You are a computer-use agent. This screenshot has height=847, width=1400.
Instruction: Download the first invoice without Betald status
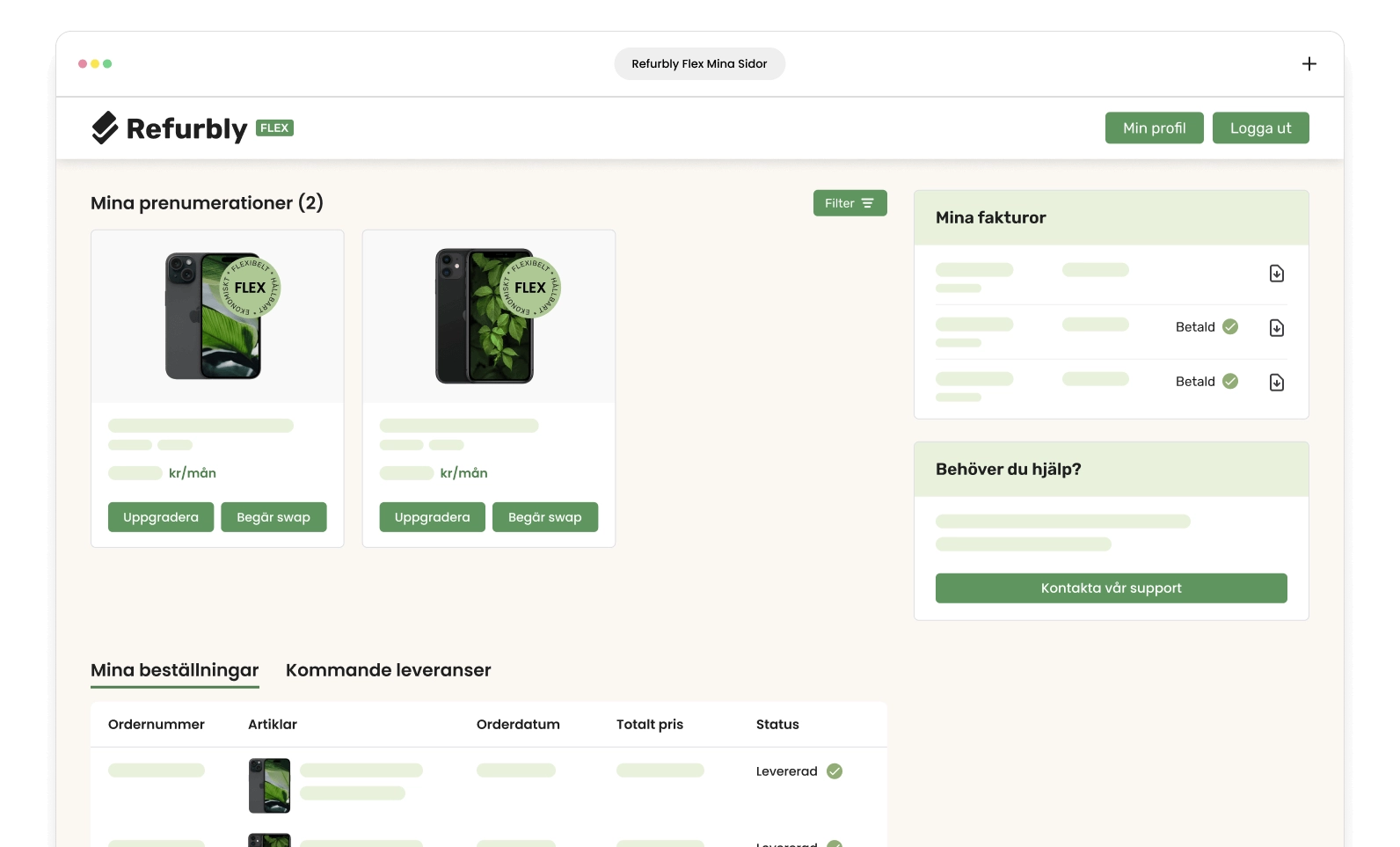[1277, 274]
